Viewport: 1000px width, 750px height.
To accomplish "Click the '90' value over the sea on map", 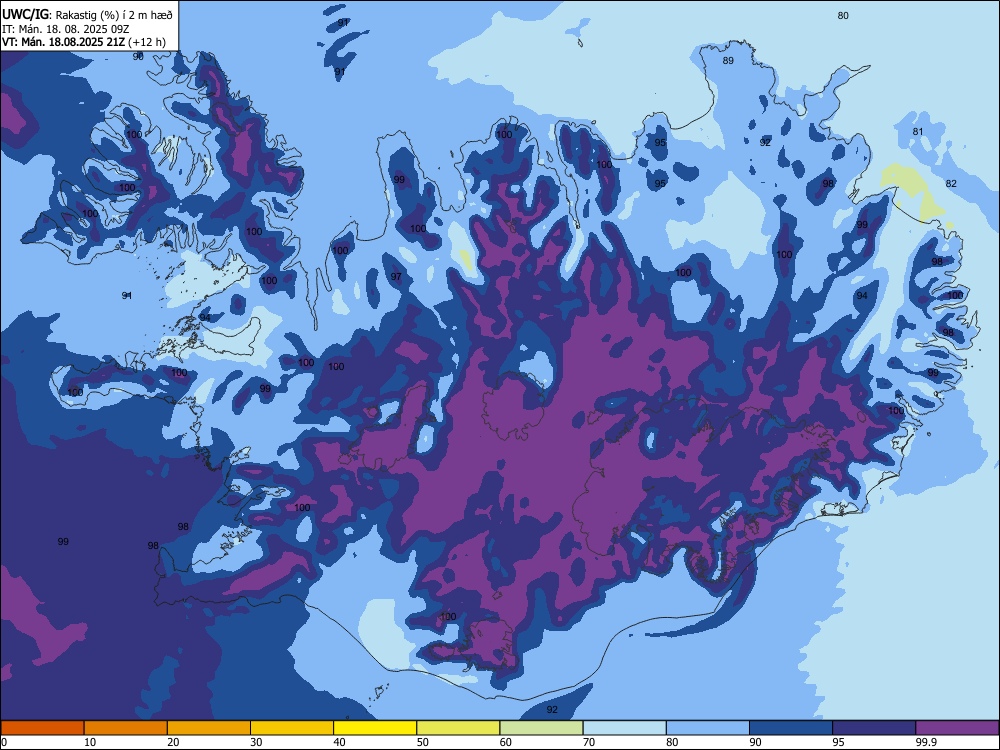I will (x=138, y=56).
